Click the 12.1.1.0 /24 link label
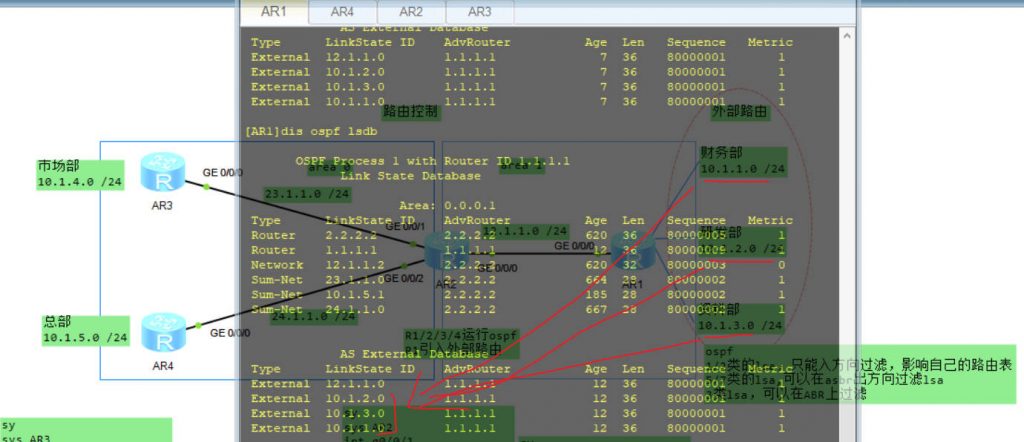Viewport: 1024px width, 442px height. [x=525, y=231]
